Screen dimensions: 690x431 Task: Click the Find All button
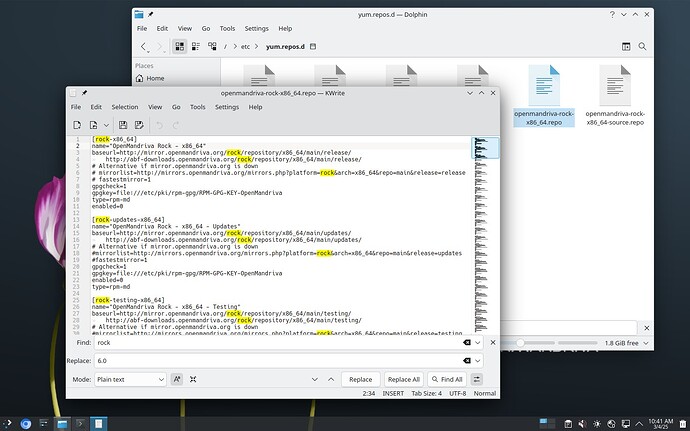(x=447, y=379)
